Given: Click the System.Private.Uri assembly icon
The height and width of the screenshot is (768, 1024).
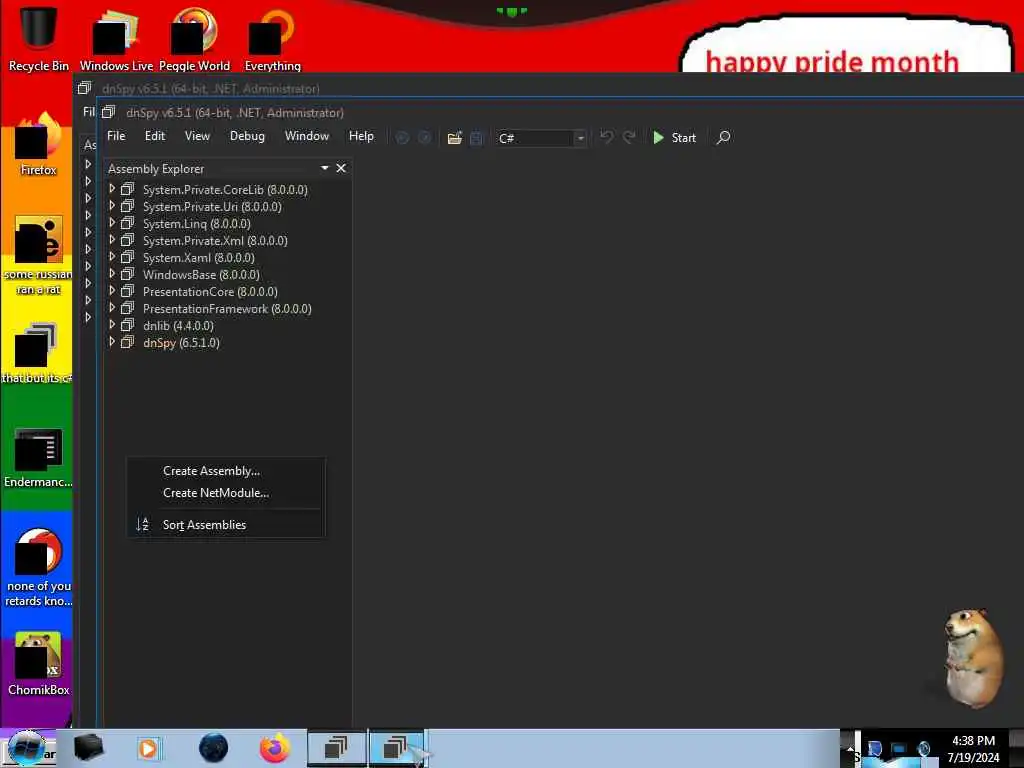Looking at the screenshot, I should (x=127, y=206).
